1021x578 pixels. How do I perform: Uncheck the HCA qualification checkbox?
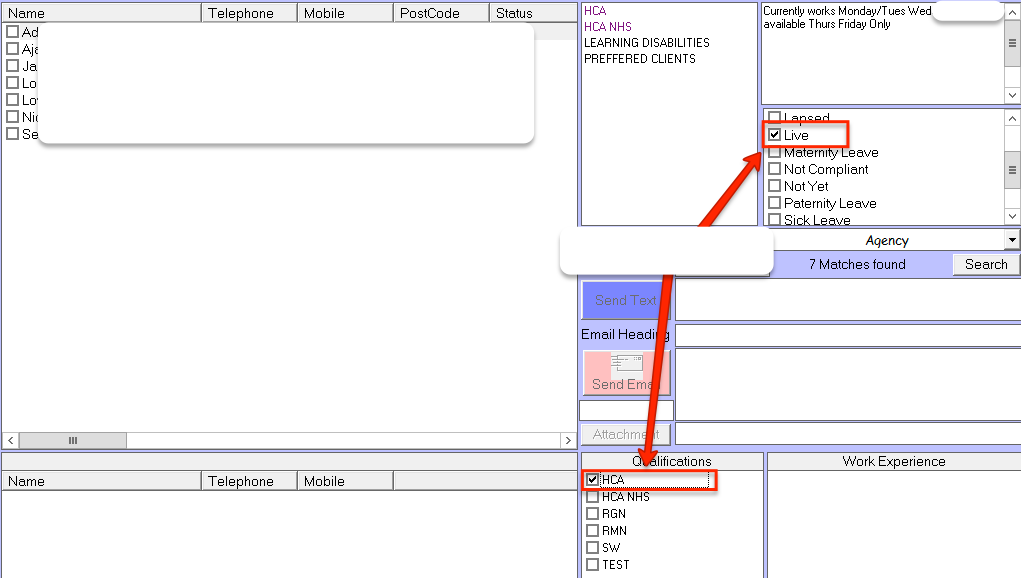click(x=593, y=480)
